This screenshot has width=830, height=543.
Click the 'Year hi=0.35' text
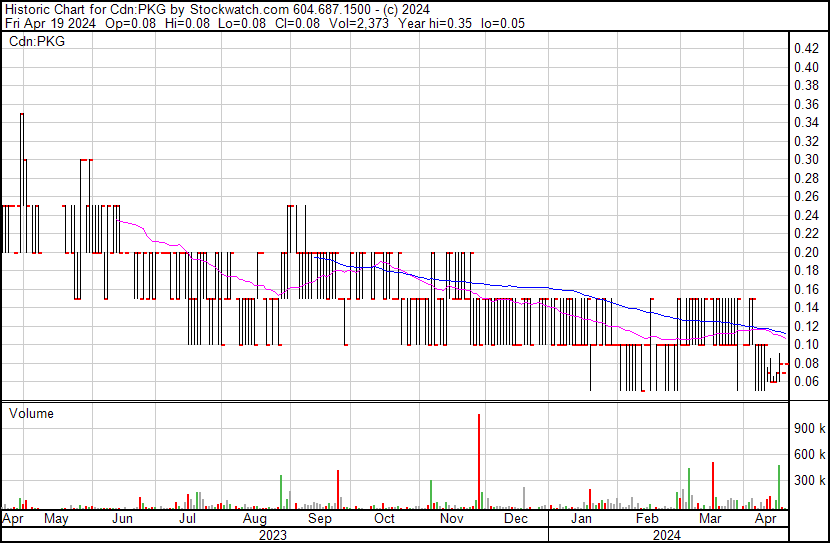tap(435, 23)
